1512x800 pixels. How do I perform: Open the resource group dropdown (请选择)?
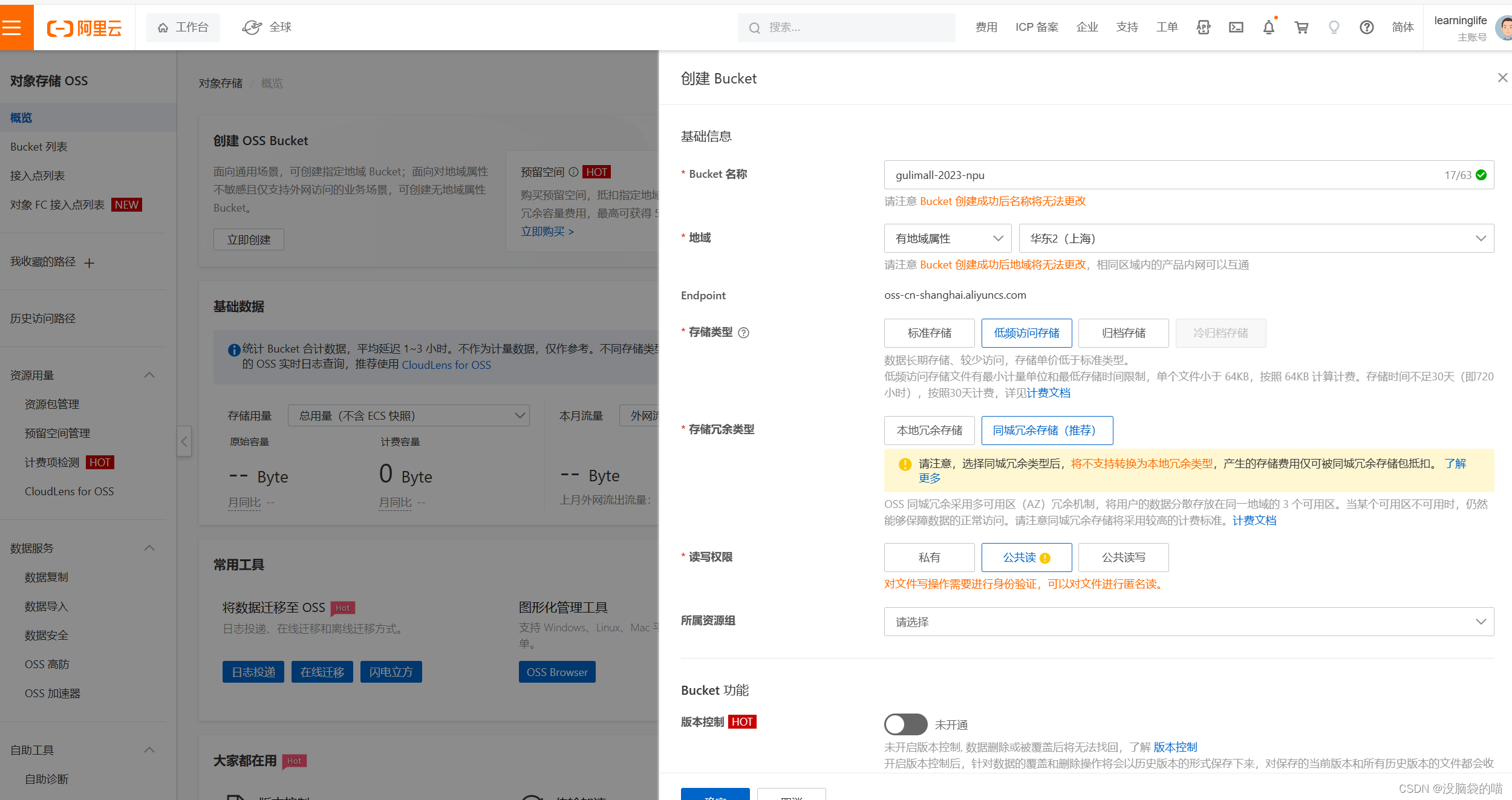pyautogui.click(x=1189, y=622)
